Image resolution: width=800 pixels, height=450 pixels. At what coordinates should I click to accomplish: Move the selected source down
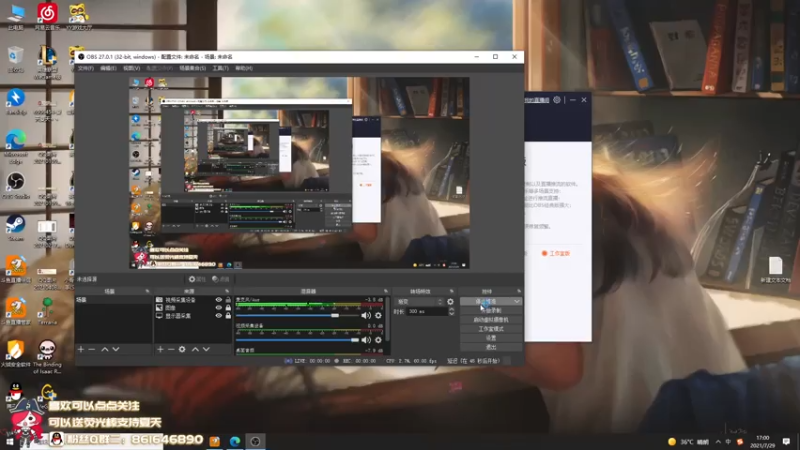click(206, 349)
